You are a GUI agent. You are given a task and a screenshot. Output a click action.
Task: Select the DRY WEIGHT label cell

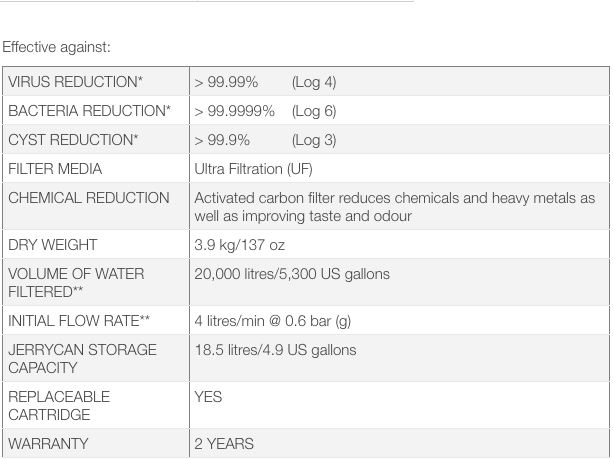[x=53, y=245]
